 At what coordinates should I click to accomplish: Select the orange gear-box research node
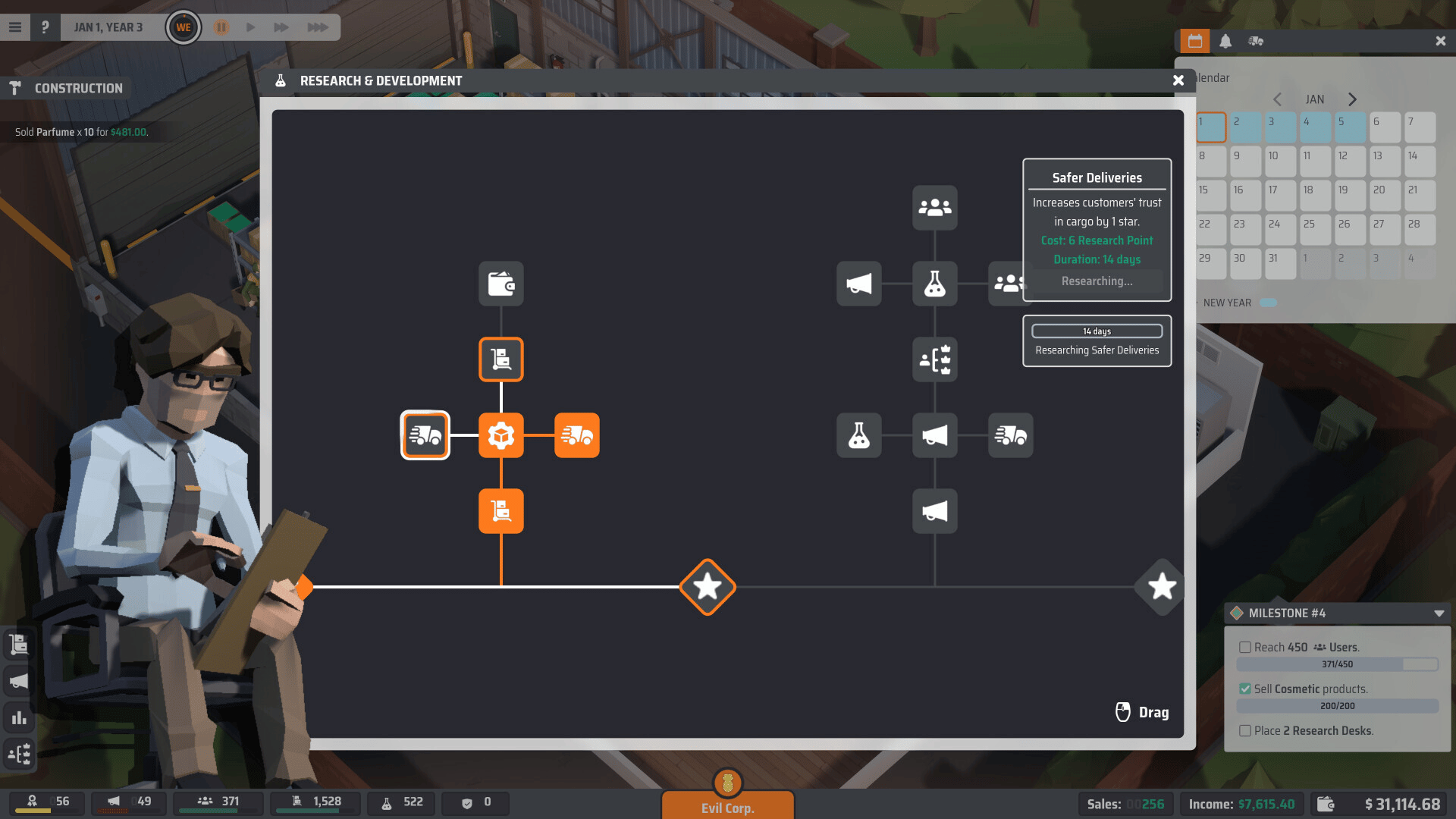coord(500,435)
